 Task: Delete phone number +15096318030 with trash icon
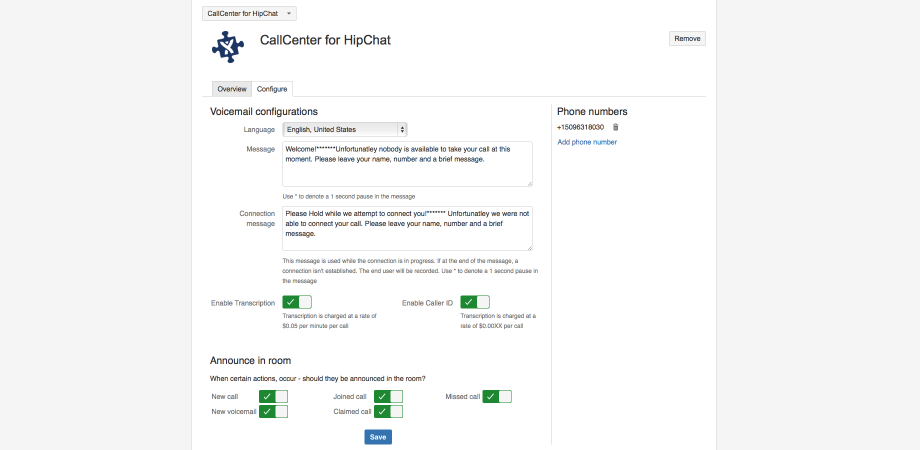point(615,127)
